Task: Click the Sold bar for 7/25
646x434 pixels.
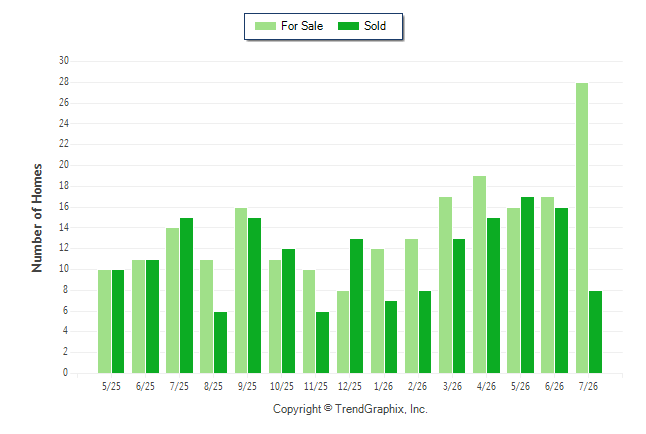Action: pos(186,296)
